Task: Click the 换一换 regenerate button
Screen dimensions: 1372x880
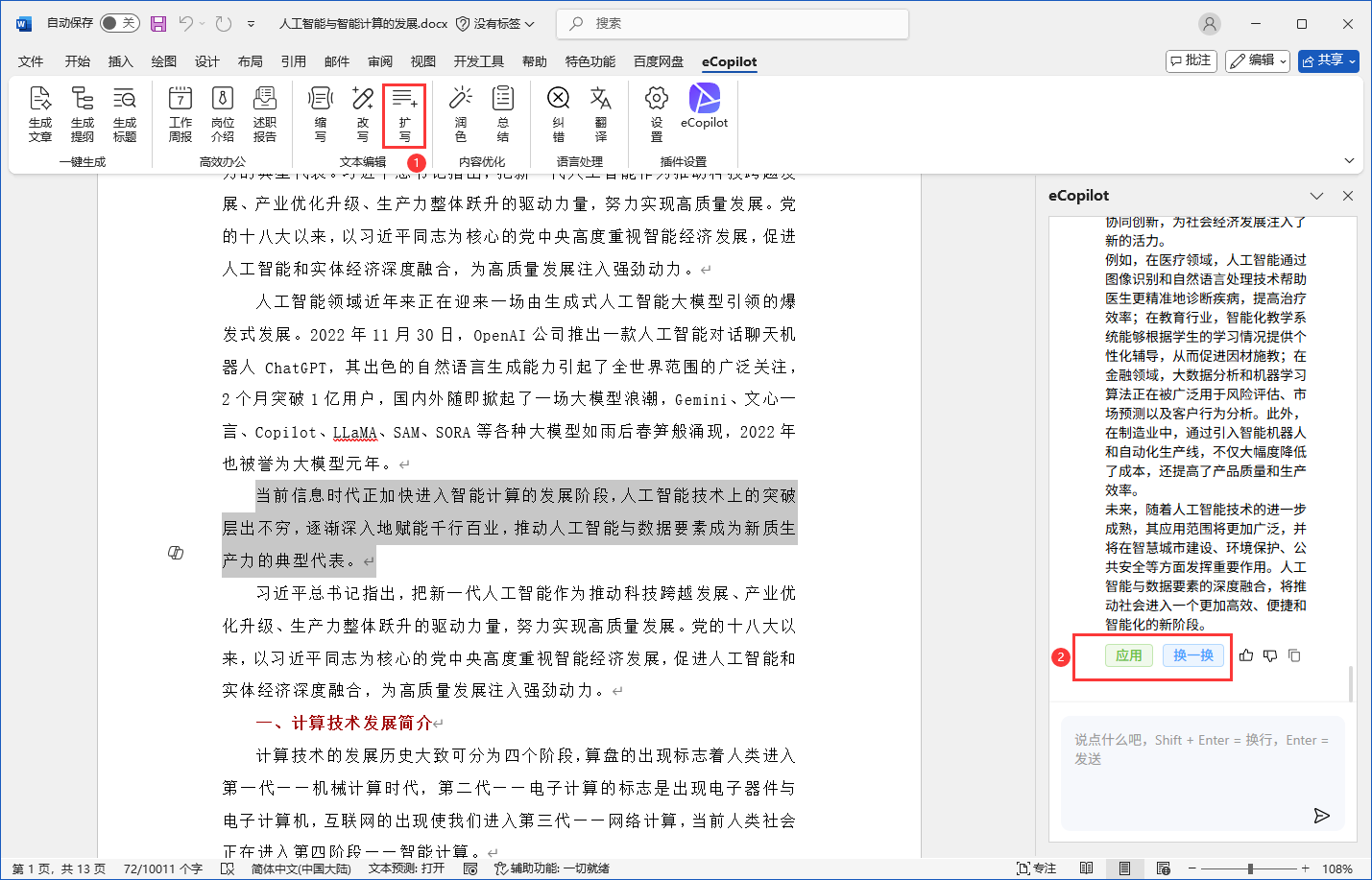Action: [x=1192, y=655]
